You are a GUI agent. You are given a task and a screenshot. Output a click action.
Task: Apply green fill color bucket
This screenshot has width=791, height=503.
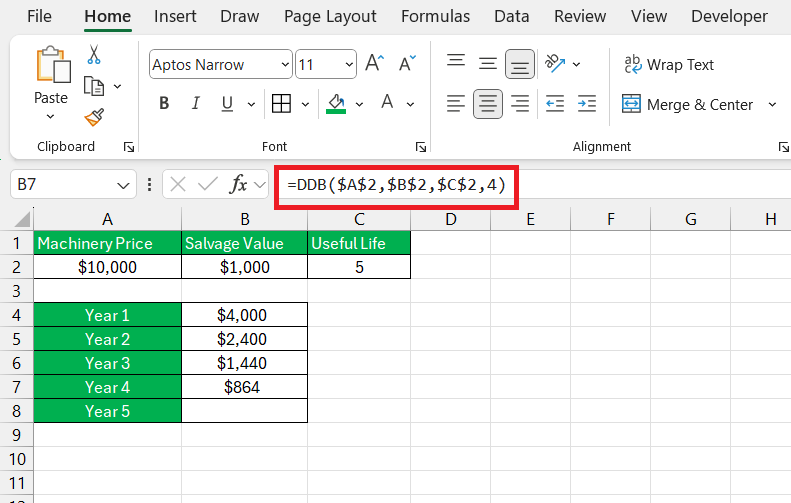[336, 104]
